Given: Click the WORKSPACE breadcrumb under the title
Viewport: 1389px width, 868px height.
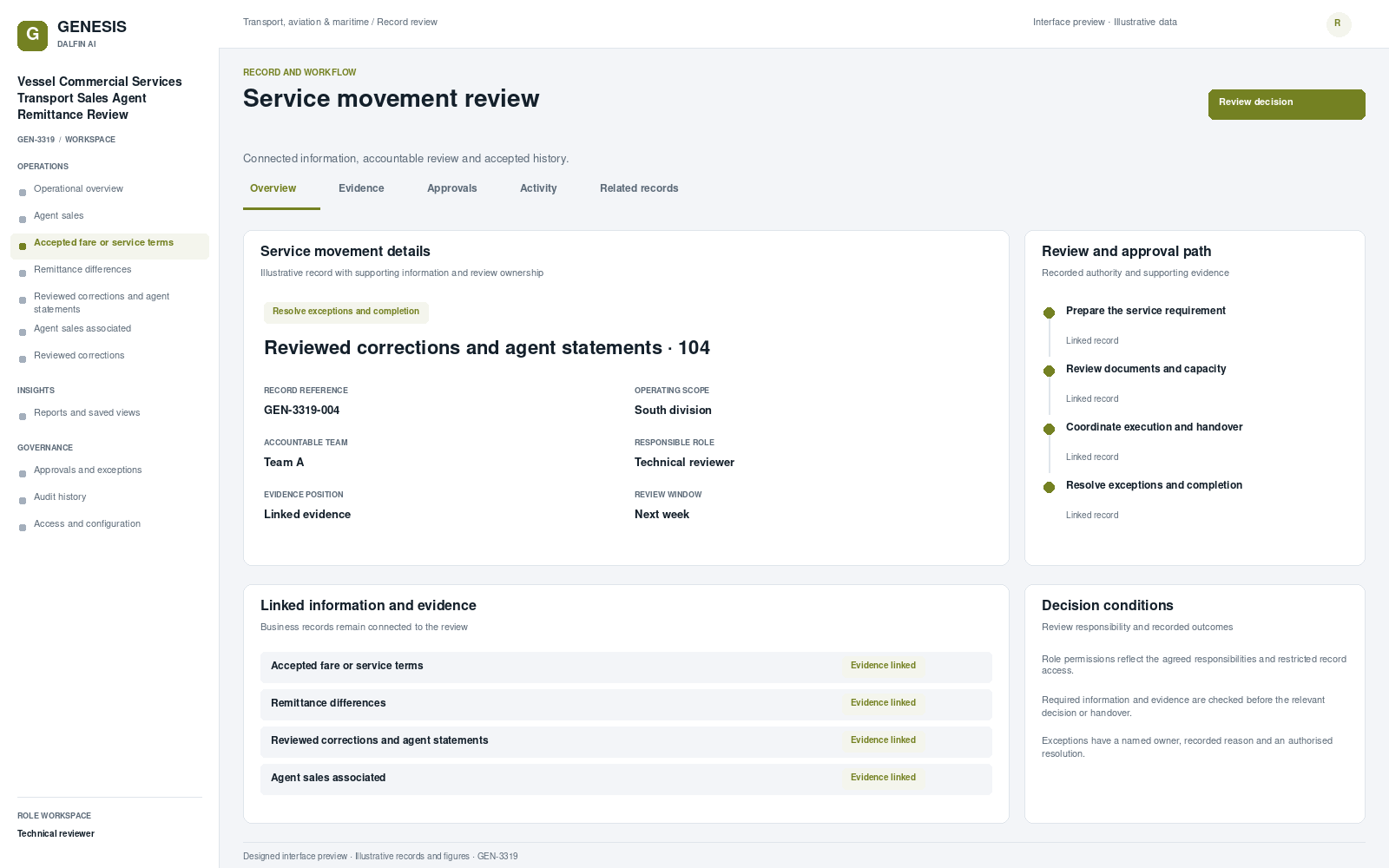Looking at the screenshot, I should (x=90, y=140).
